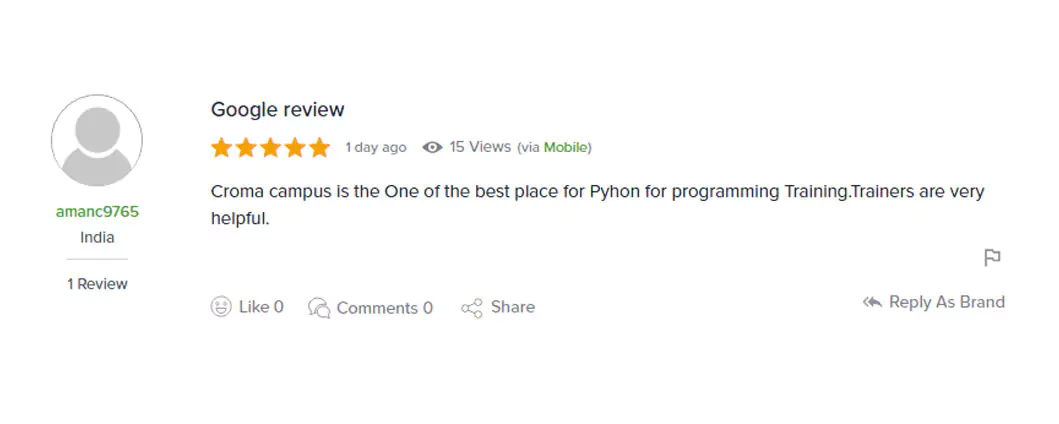
Task: Open the amanc9765 username profile link
Action: 97,212
